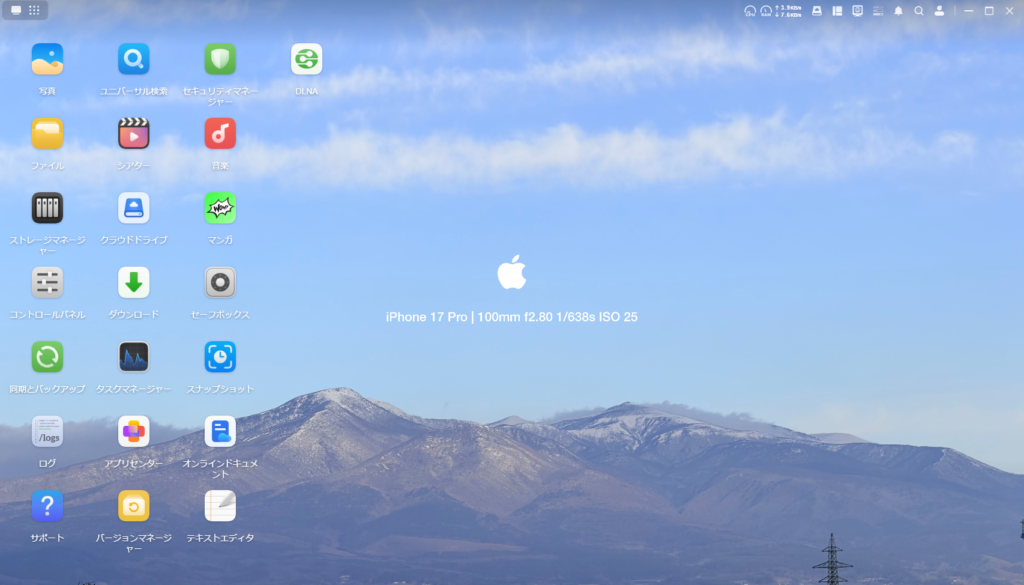Viewport: 1024px width, 585px height.
Task: Launch ユニバーサル検索 universal search app
Action: coord(134,59)
